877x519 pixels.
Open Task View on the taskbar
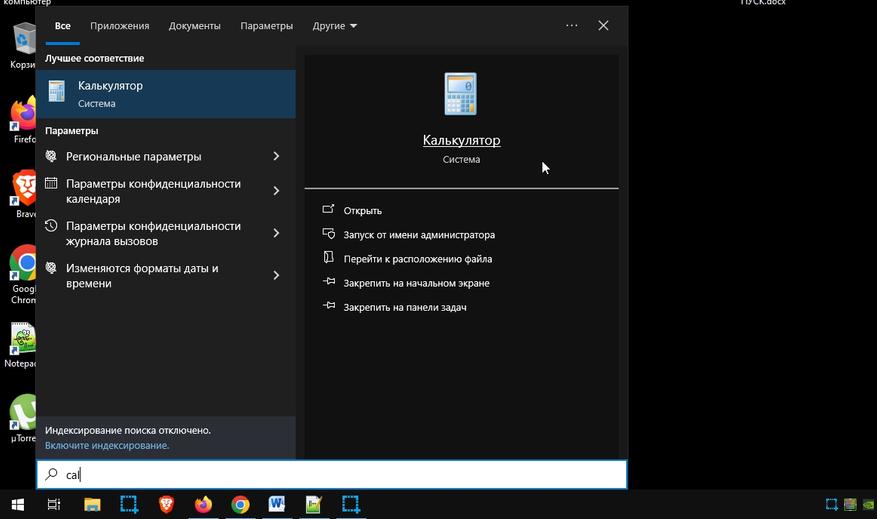(x=54, y=504)
